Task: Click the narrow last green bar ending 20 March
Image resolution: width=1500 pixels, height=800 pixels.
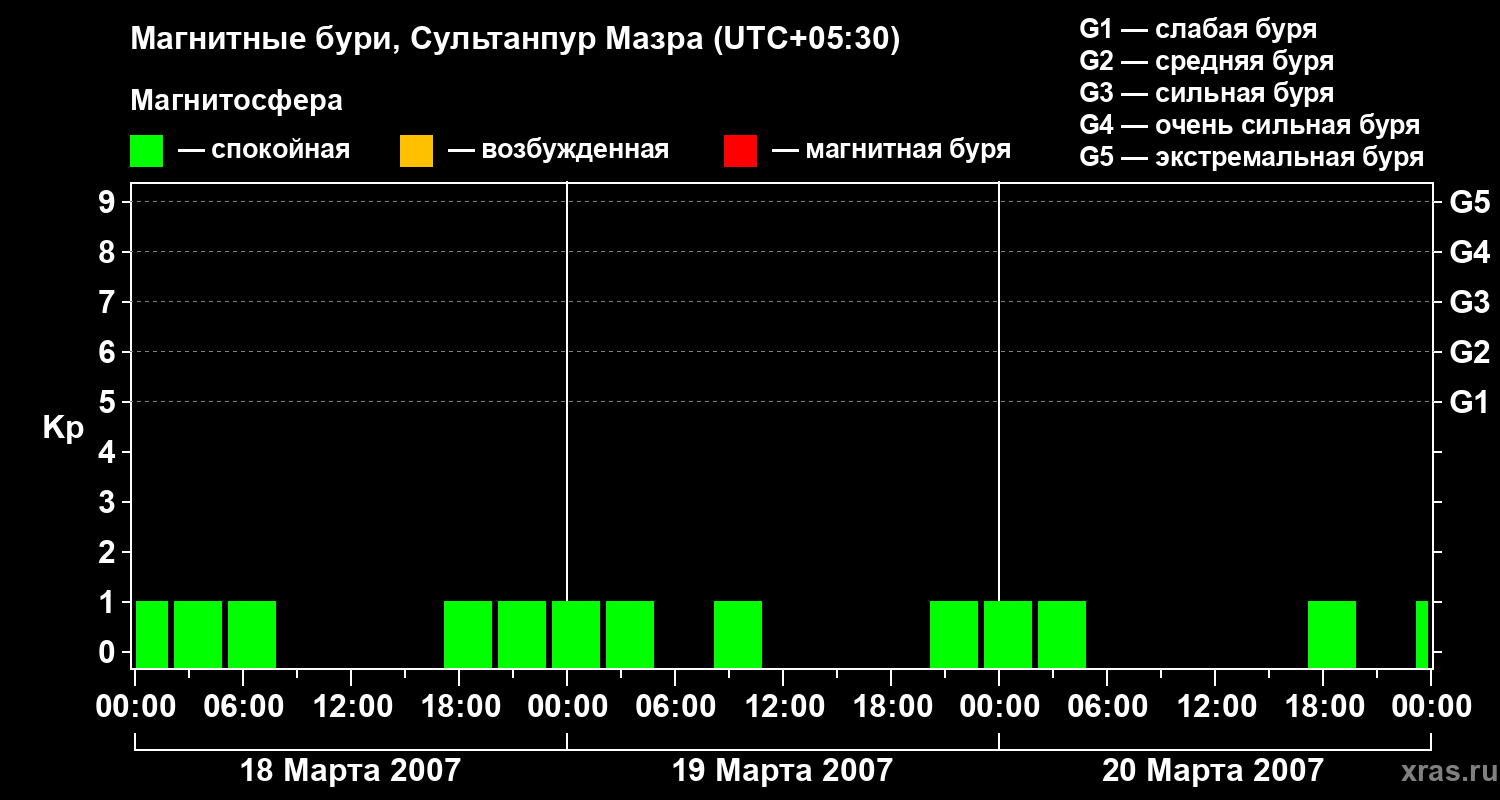Action: coord(1422,634)
